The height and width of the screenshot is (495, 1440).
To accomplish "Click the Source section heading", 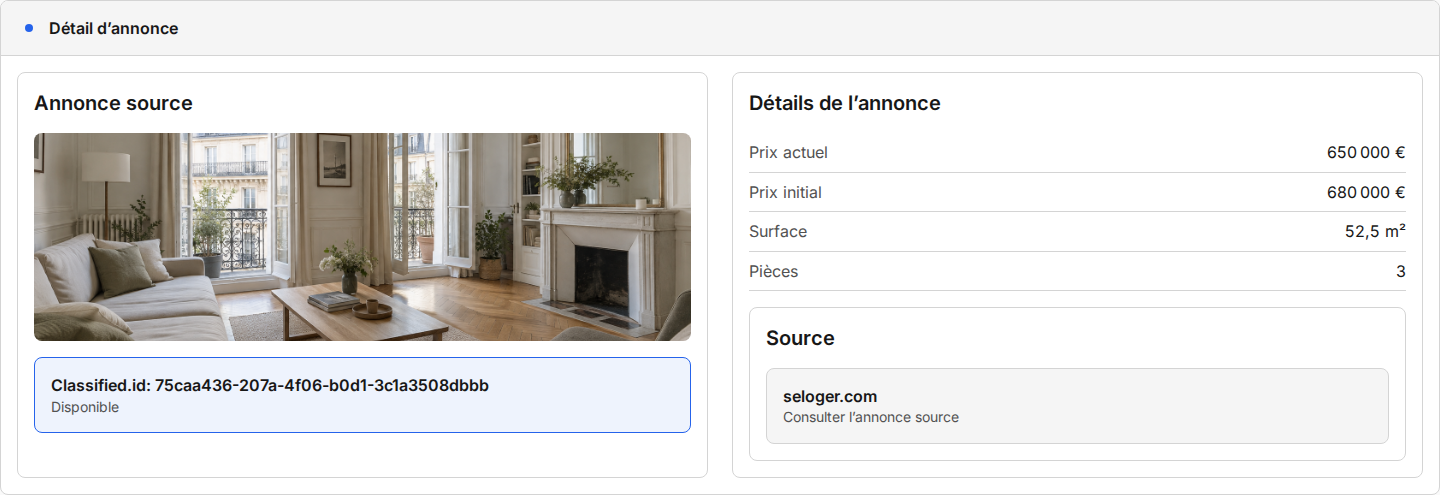I will pos(800,338).
